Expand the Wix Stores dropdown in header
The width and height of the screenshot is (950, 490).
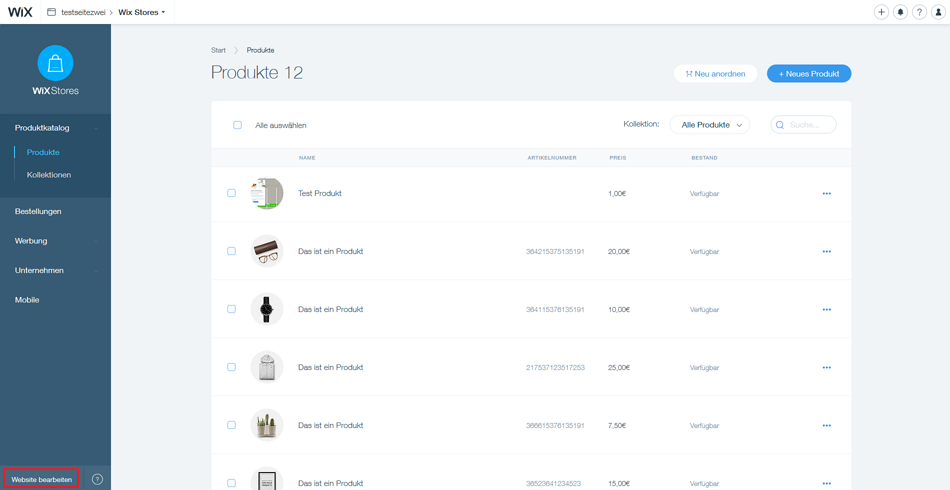142,12
